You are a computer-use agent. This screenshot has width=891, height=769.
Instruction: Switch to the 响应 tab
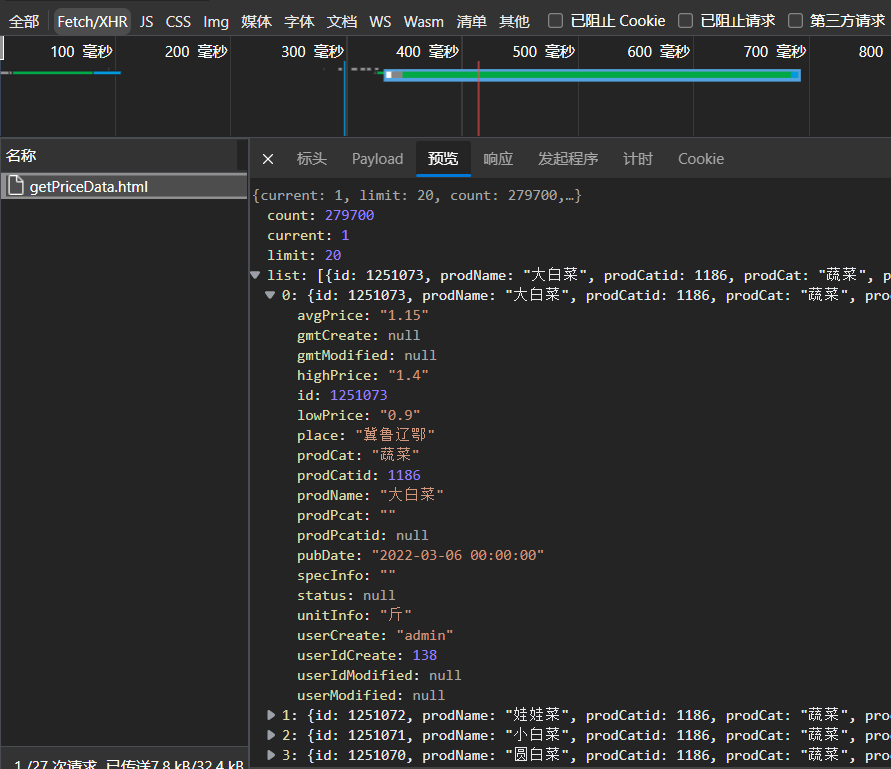(498, 159)
